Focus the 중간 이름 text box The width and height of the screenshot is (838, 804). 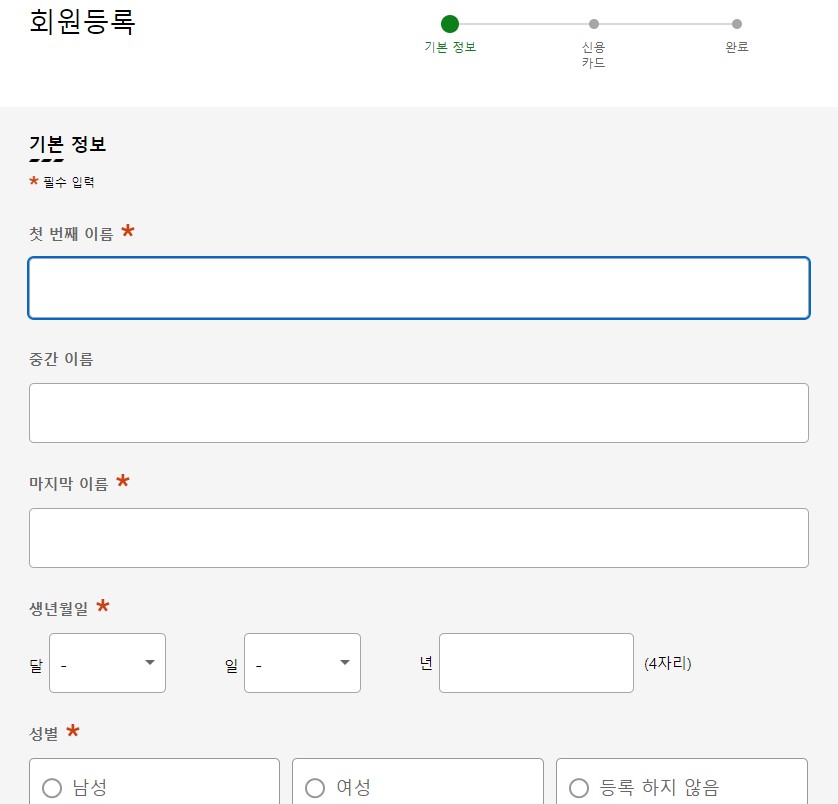coord(419,413)
